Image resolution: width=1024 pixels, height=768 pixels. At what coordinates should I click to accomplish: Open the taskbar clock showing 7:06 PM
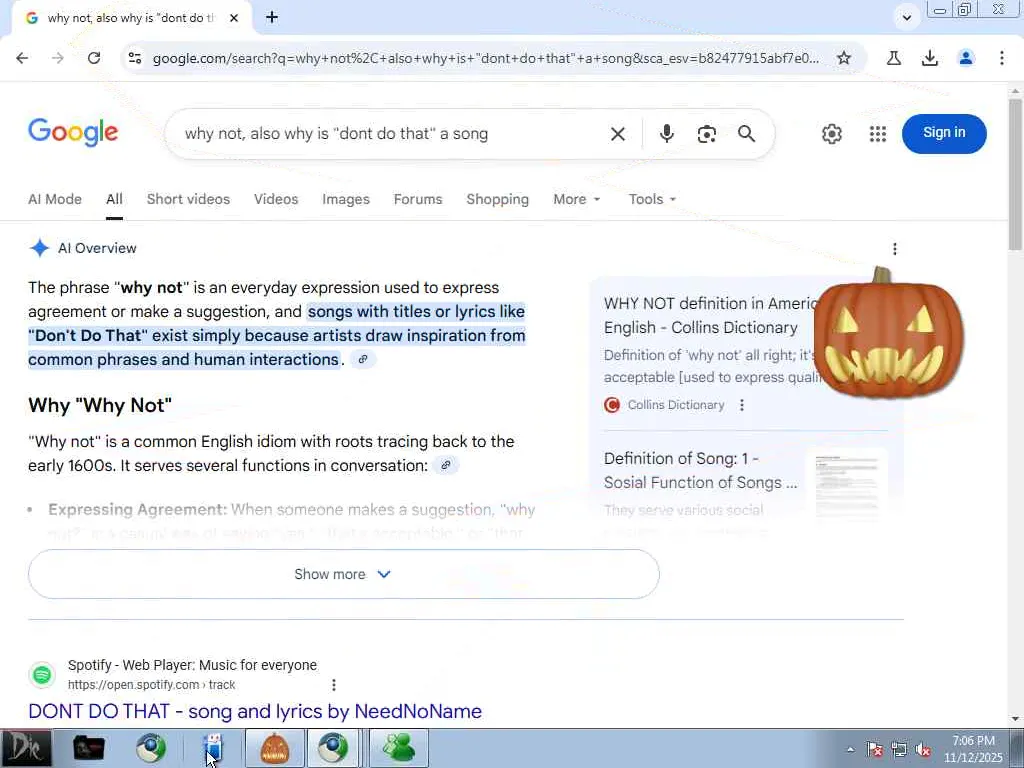click(x=972, y=749)
